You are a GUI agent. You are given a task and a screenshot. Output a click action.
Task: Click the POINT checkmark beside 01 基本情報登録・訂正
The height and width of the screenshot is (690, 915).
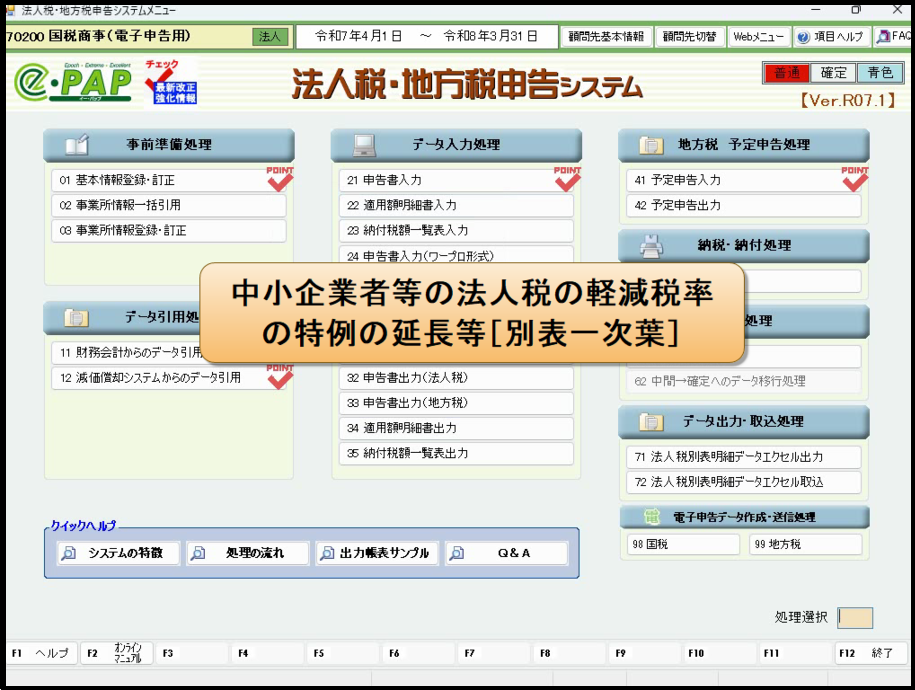tap(280, 179)
